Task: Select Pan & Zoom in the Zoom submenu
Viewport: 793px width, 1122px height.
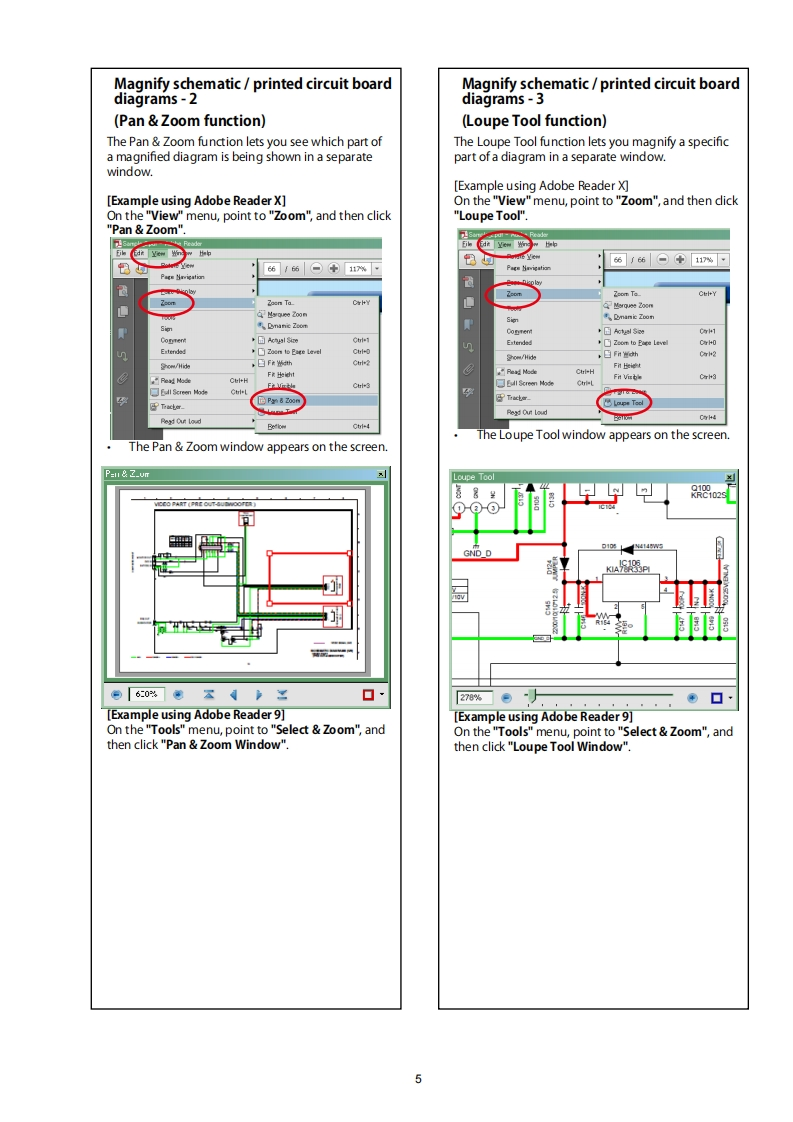Action: pyautogui.click(x=283, y=400)
